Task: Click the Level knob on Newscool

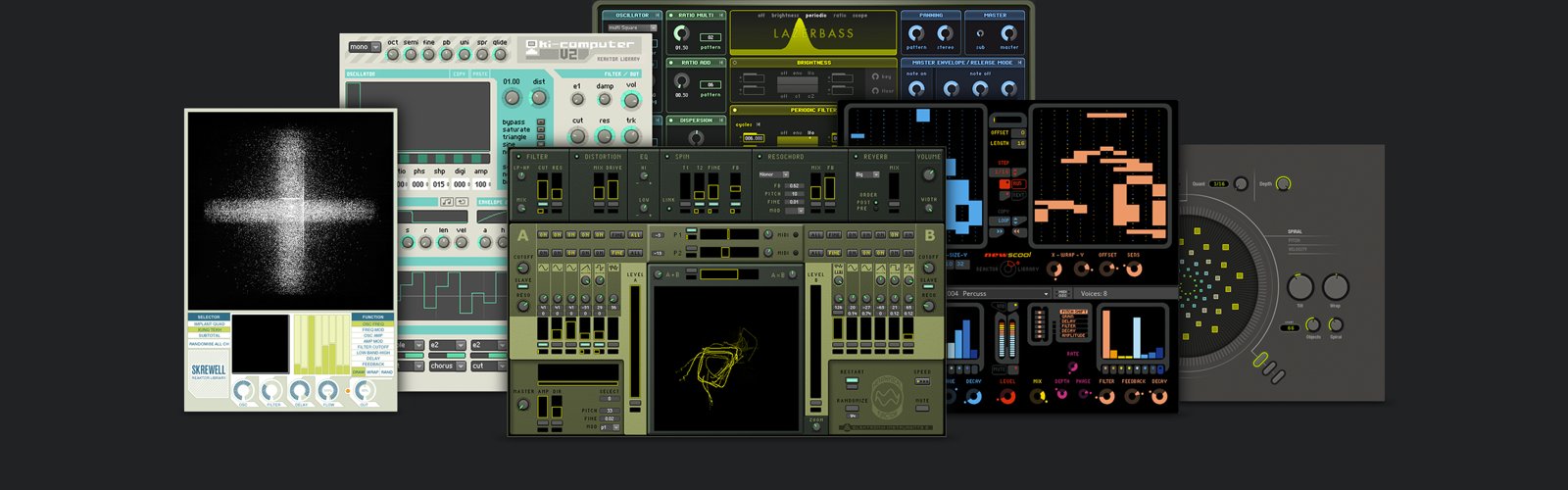Action: pos(1006,396)
